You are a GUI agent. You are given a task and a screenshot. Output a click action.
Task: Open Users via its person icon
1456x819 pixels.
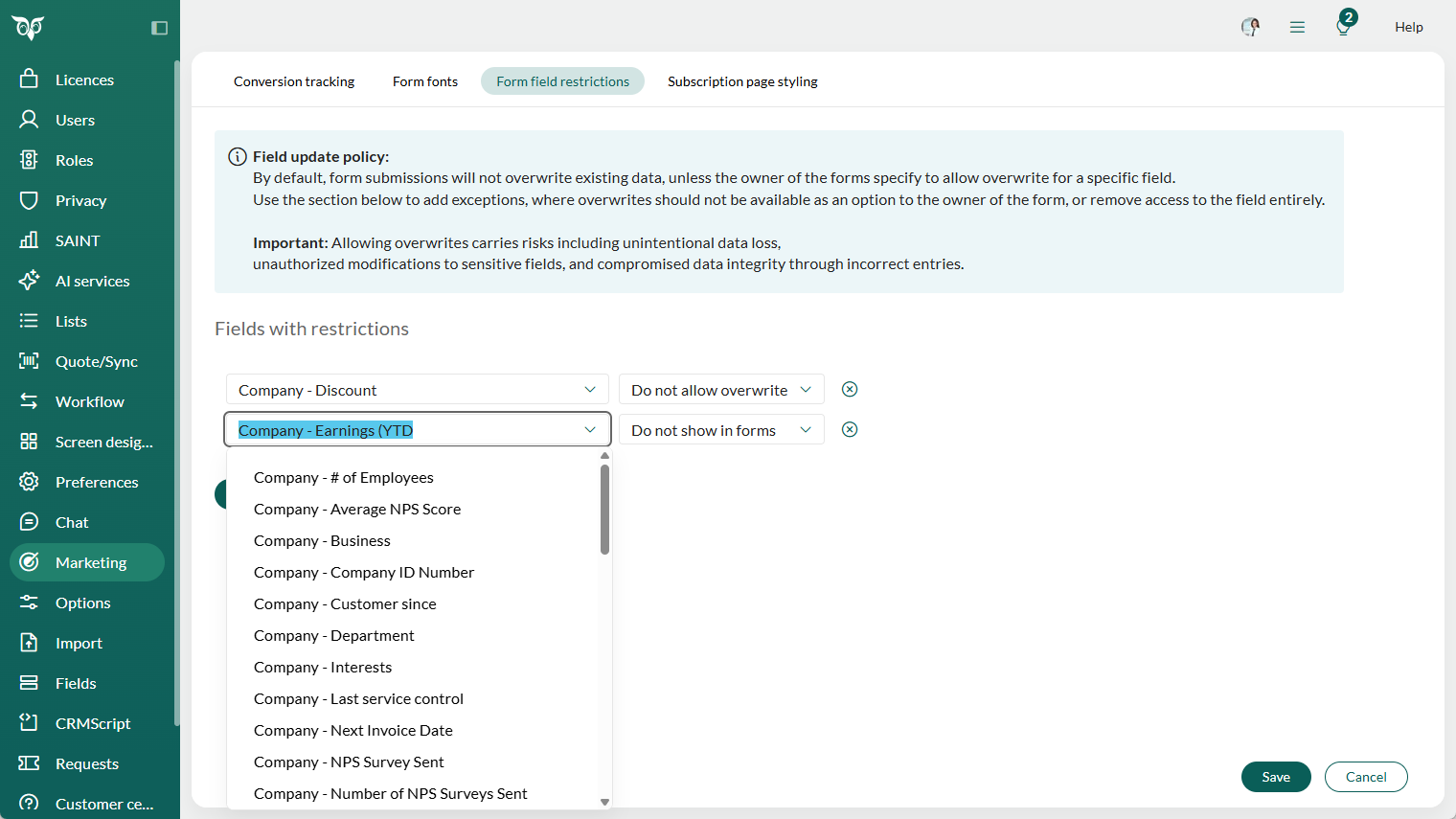pyautogui.click(x=29, y=119)
